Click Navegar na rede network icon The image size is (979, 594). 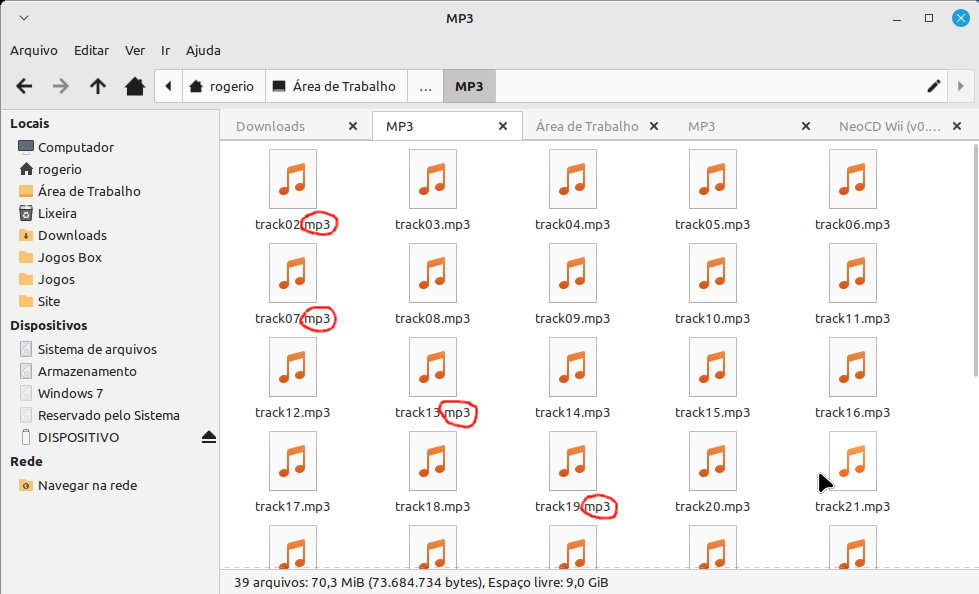tap(26, 485)
